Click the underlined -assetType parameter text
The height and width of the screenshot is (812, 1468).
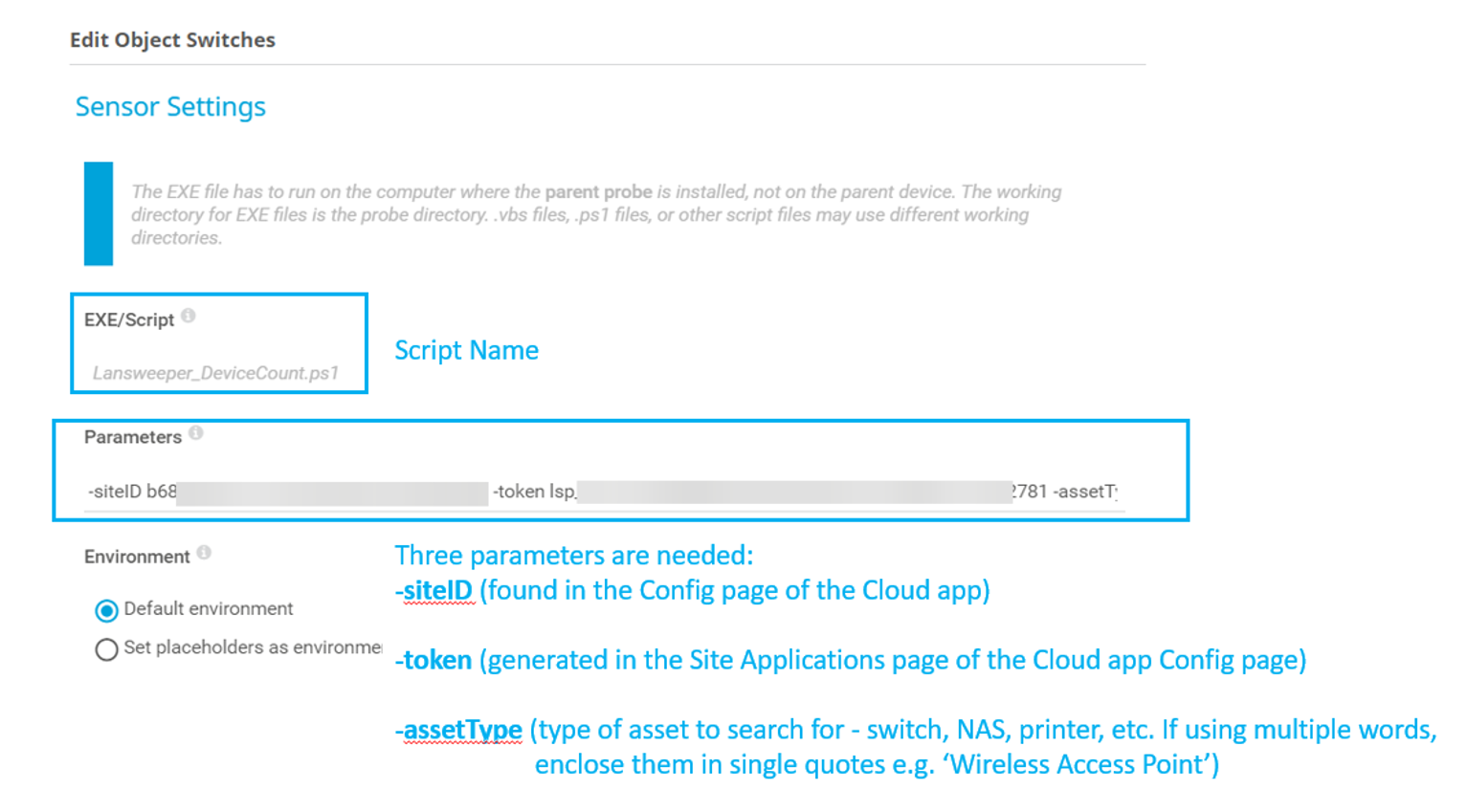(460, 730)
